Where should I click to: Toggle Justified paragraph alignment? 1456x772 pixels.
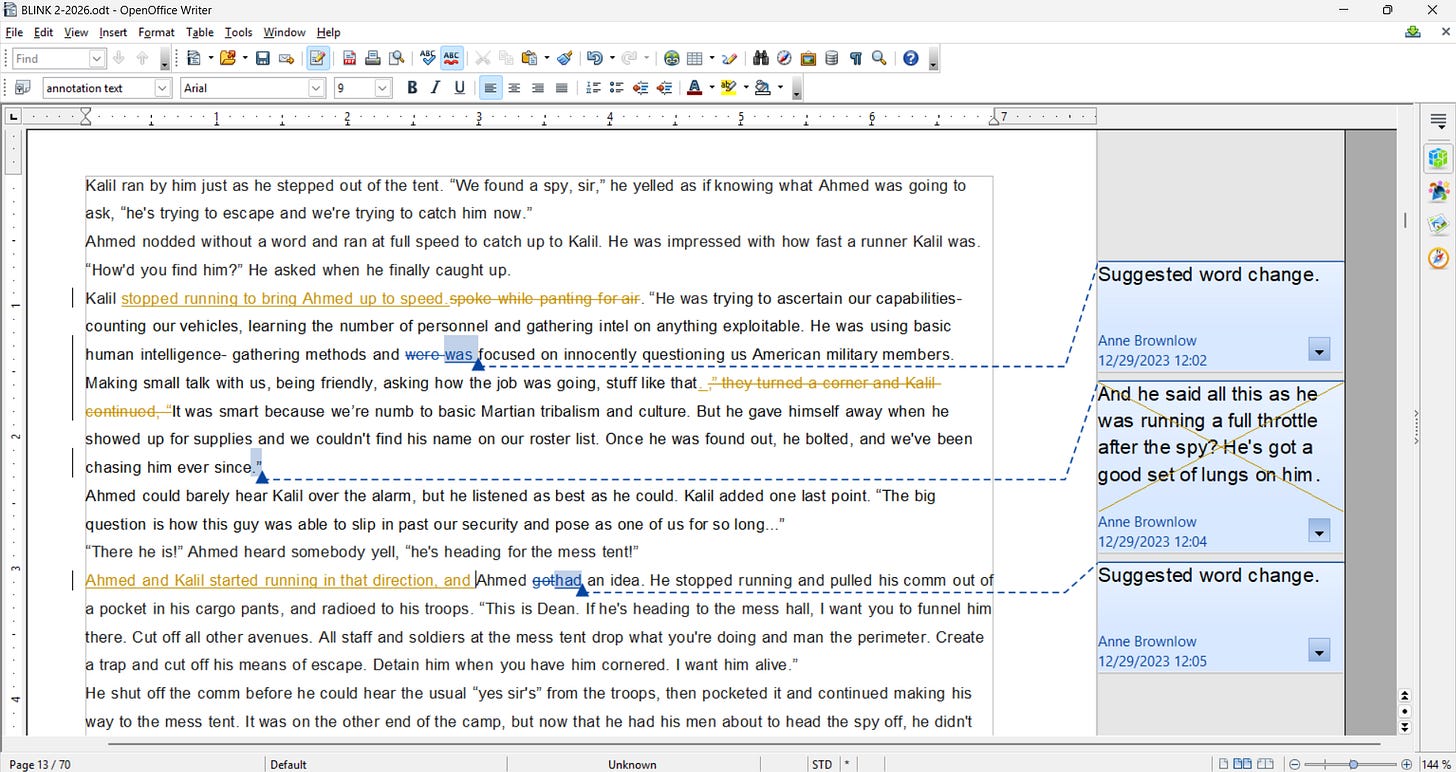(x=562, y=88)
